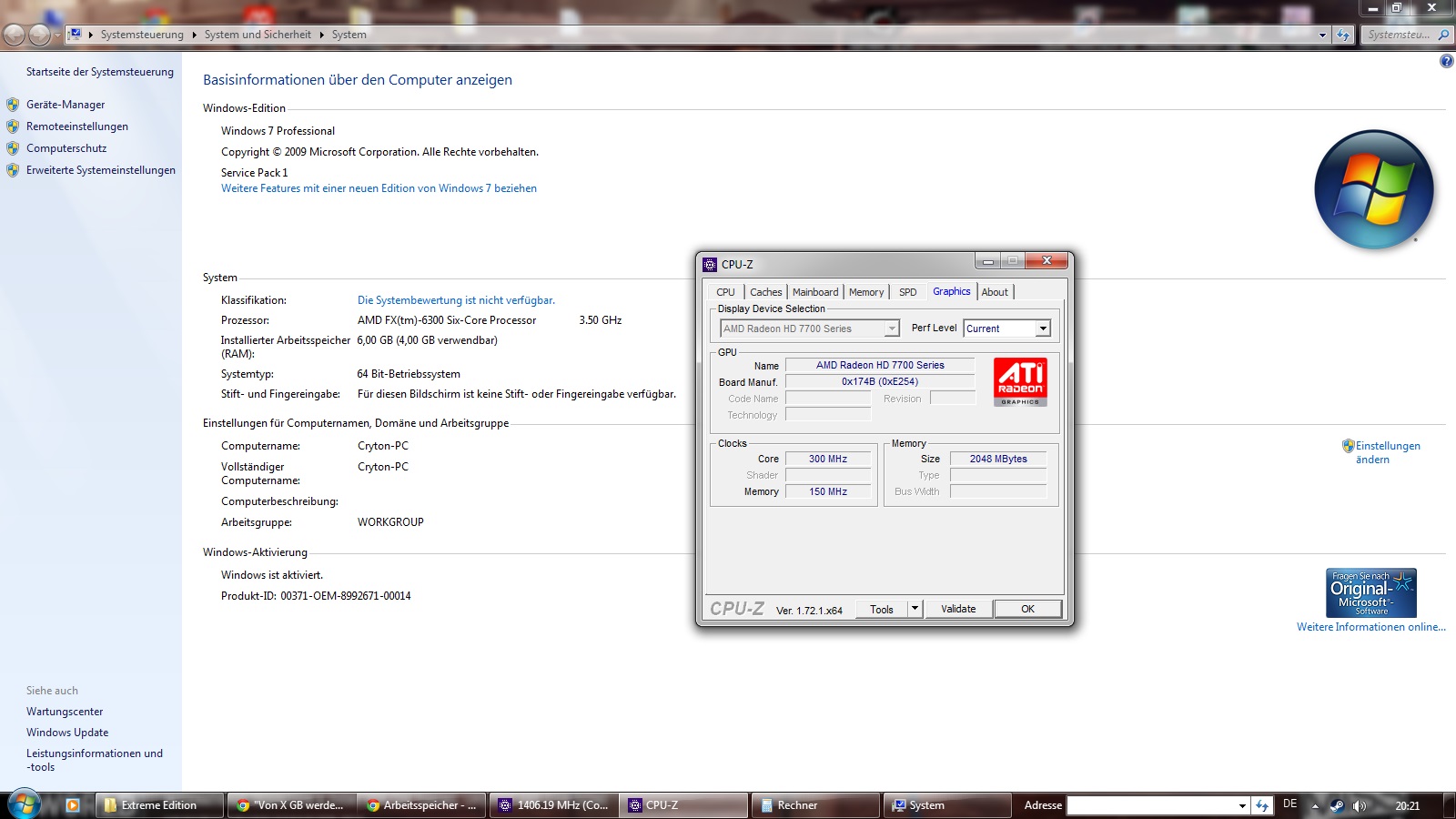1456x819 pixels.
Task: Click the DE language indicator
Action: (x=1289, y=804)
